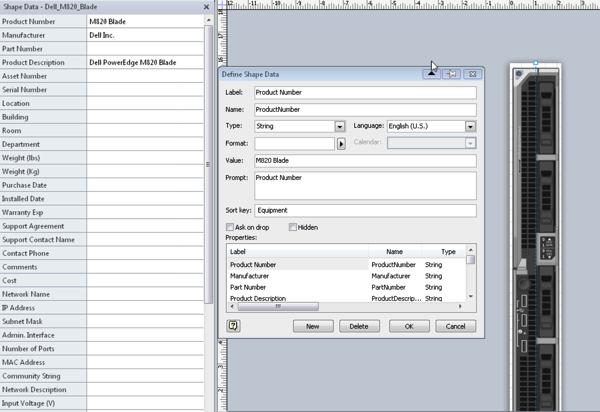Select Part Number row in Properties list
Screen dimensions: 600x412
[x=346, y=287]
